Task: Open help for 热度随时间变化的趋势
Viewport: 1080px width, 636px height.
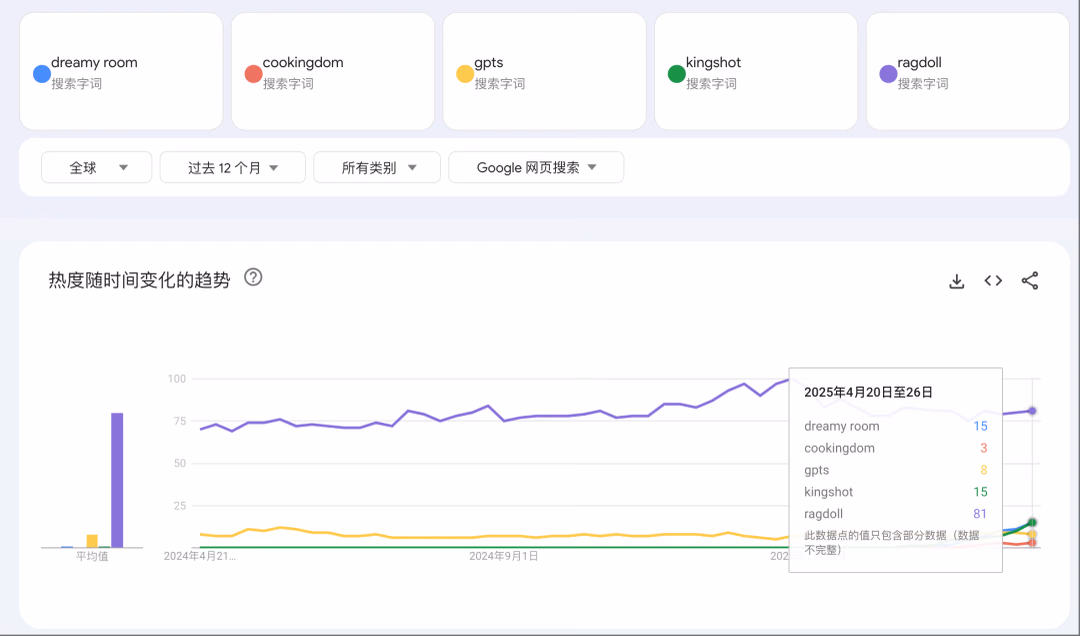Action: tap(253, 277)
